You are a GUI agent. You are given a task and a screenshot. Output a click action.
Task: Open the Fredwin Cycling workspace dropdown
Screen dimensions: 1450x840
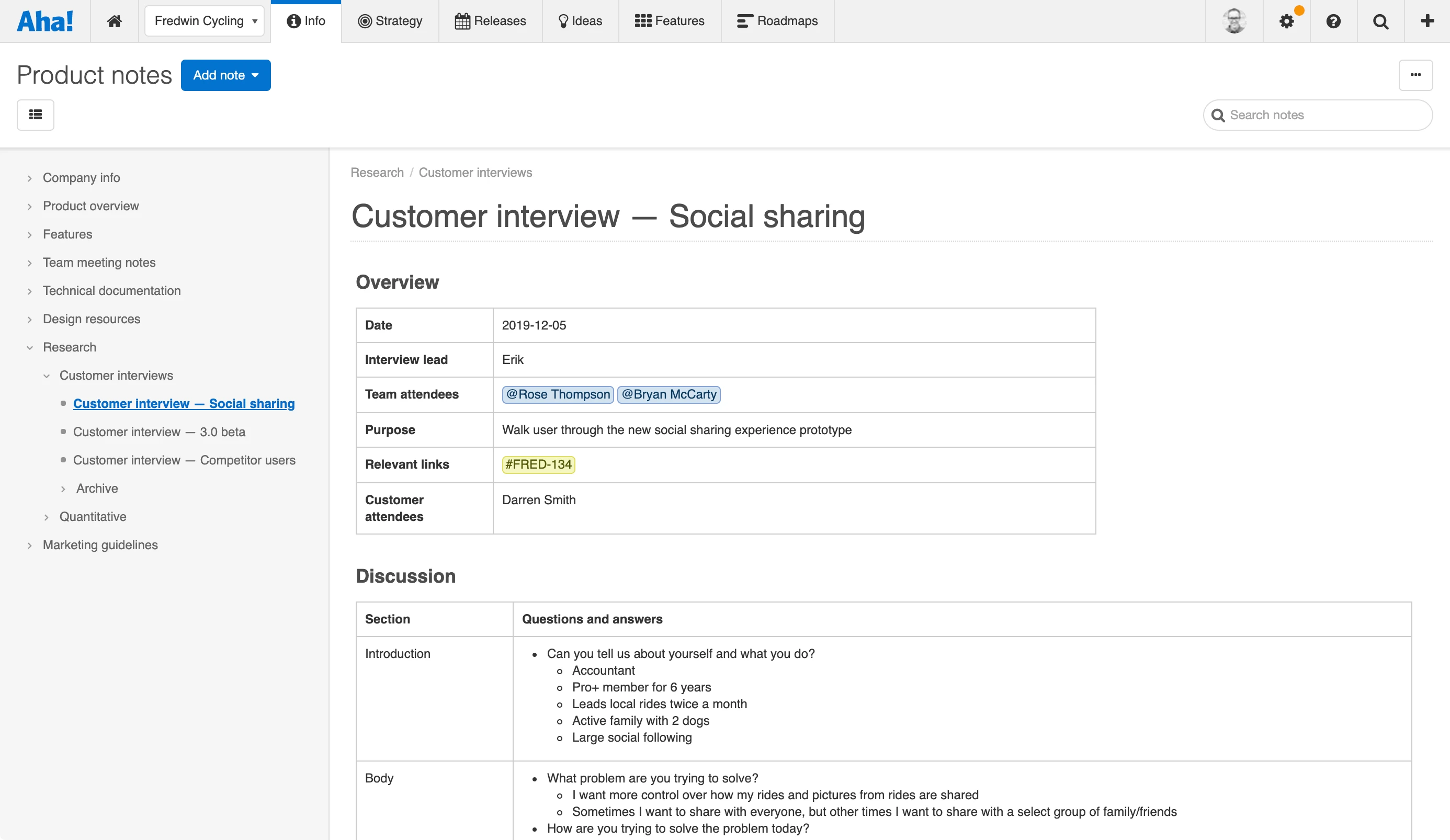pos(204,21)
